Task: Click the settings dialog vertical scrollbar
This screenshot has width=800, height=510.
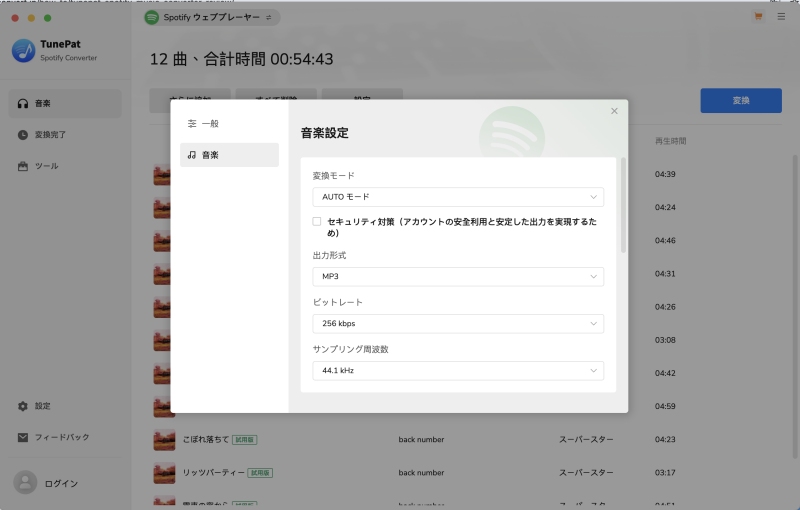Action: pos(623,205)
